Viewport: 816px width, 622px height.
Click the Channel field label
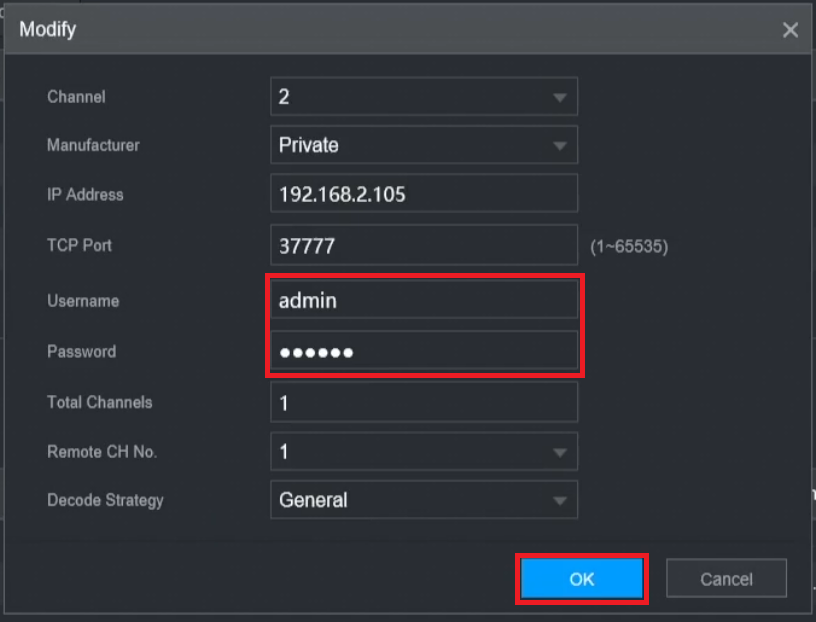[76, 97]
